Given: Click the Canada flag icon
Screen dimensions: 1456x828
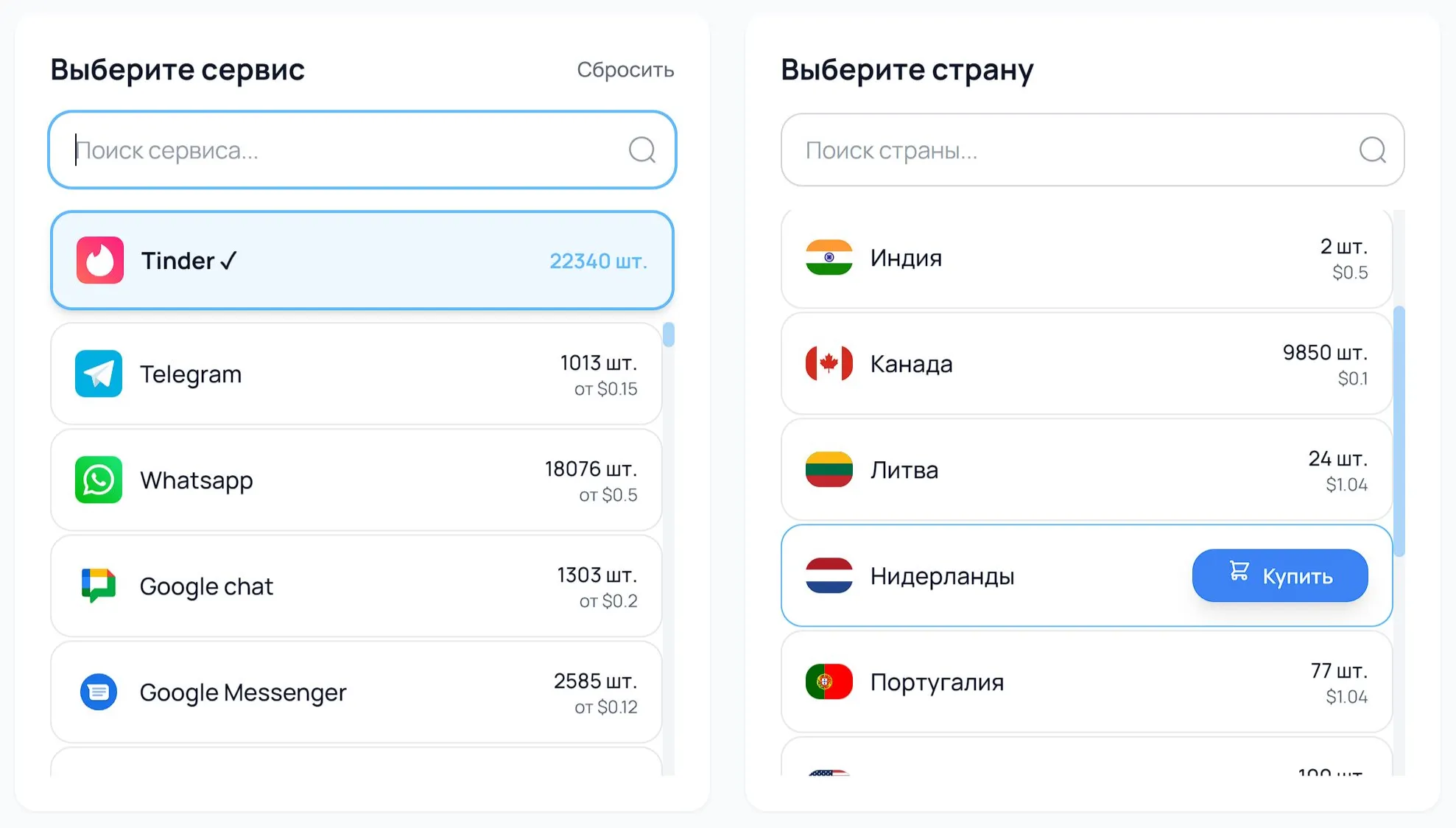Looking at the screenshot, I should pos(829,363).
